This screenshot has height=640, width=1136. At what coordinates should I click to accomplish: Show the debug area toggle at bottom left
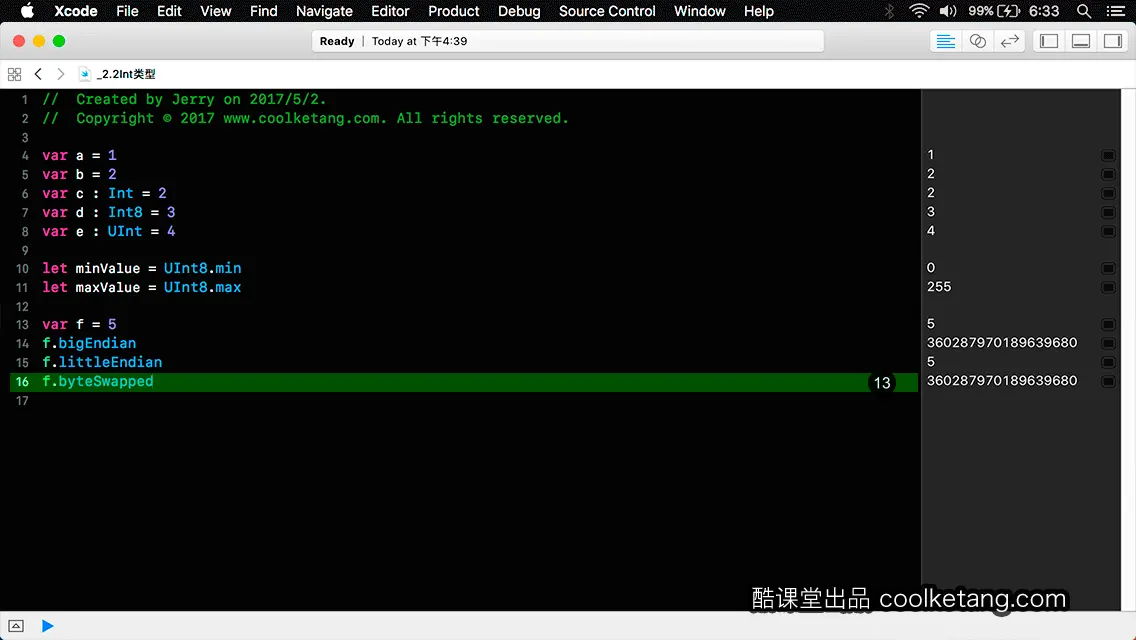coord(16,626)
